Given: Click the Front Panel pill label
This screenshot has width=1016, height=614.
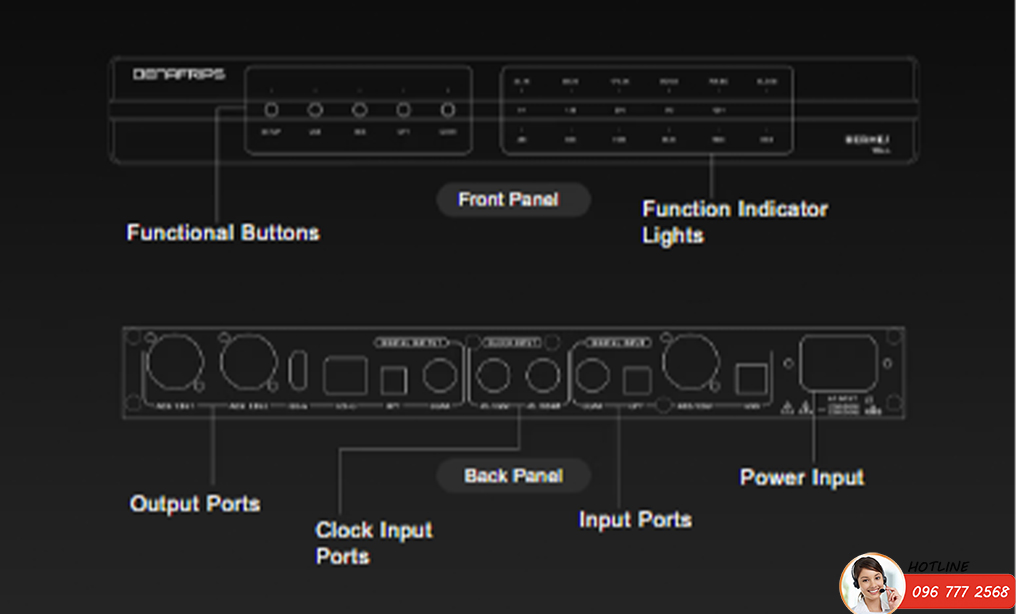Looking at the screenshot, I should point(508,200).
